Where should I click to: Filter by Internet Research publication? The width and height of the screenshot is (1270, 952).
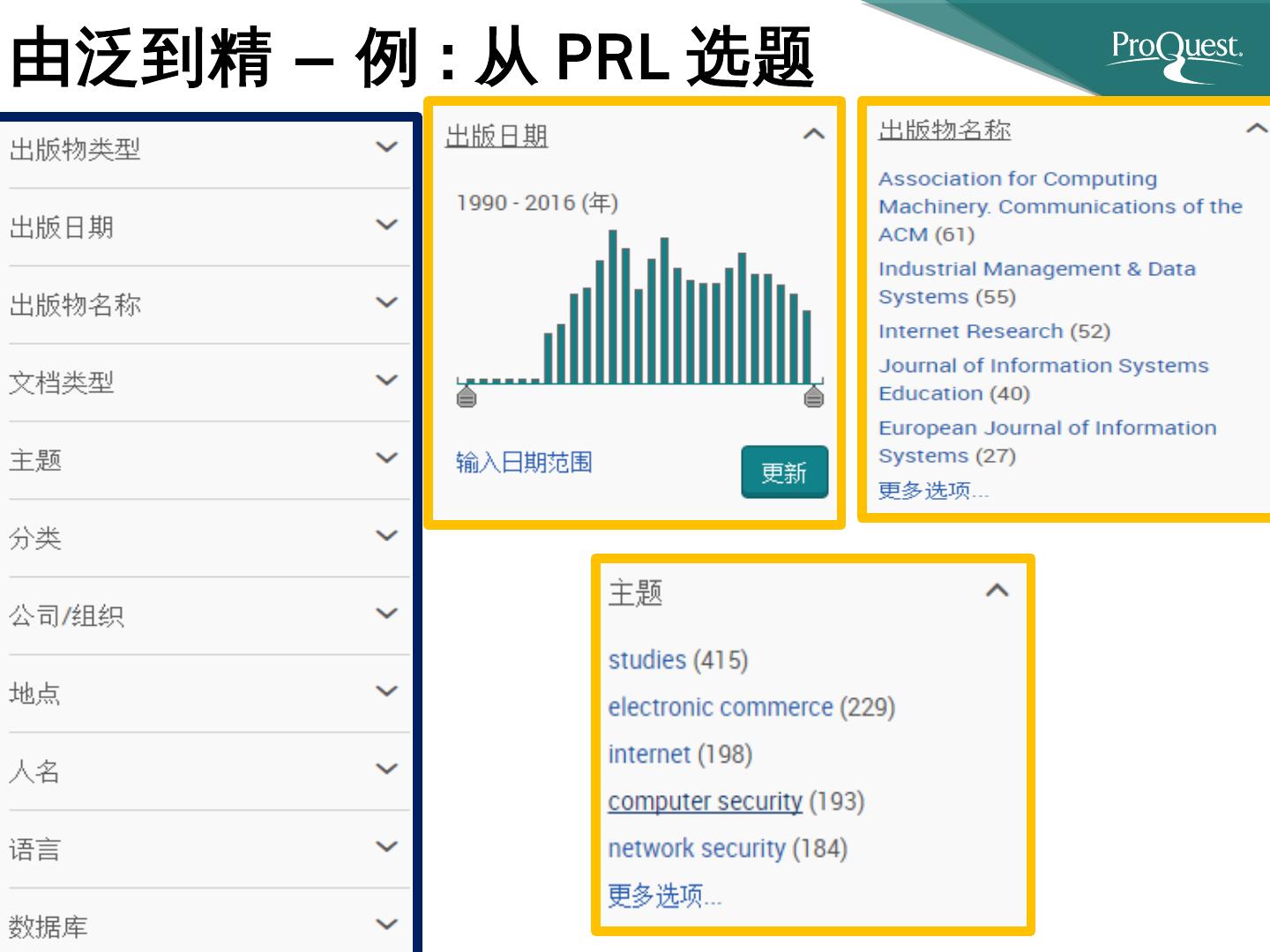coord(970,331)
